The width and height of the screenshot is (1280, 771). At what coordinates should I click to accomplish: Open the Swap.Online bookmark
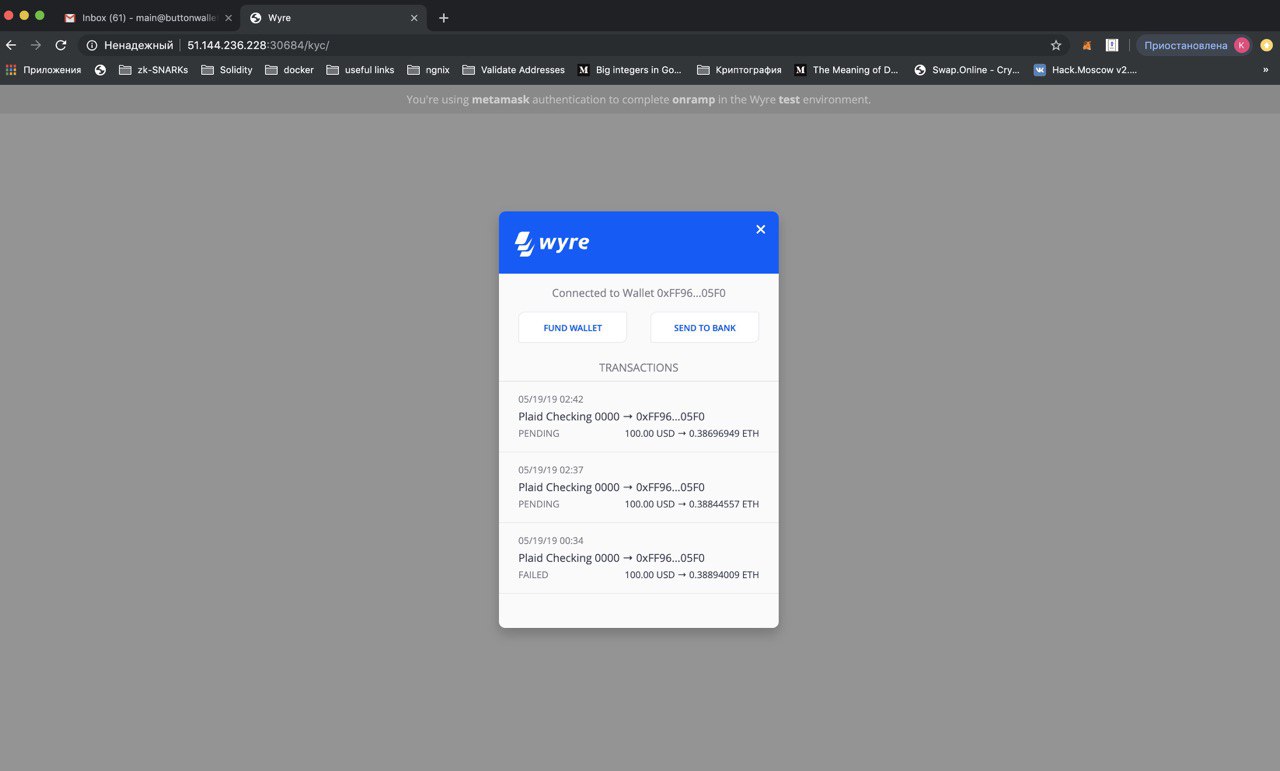coord(967,70)
